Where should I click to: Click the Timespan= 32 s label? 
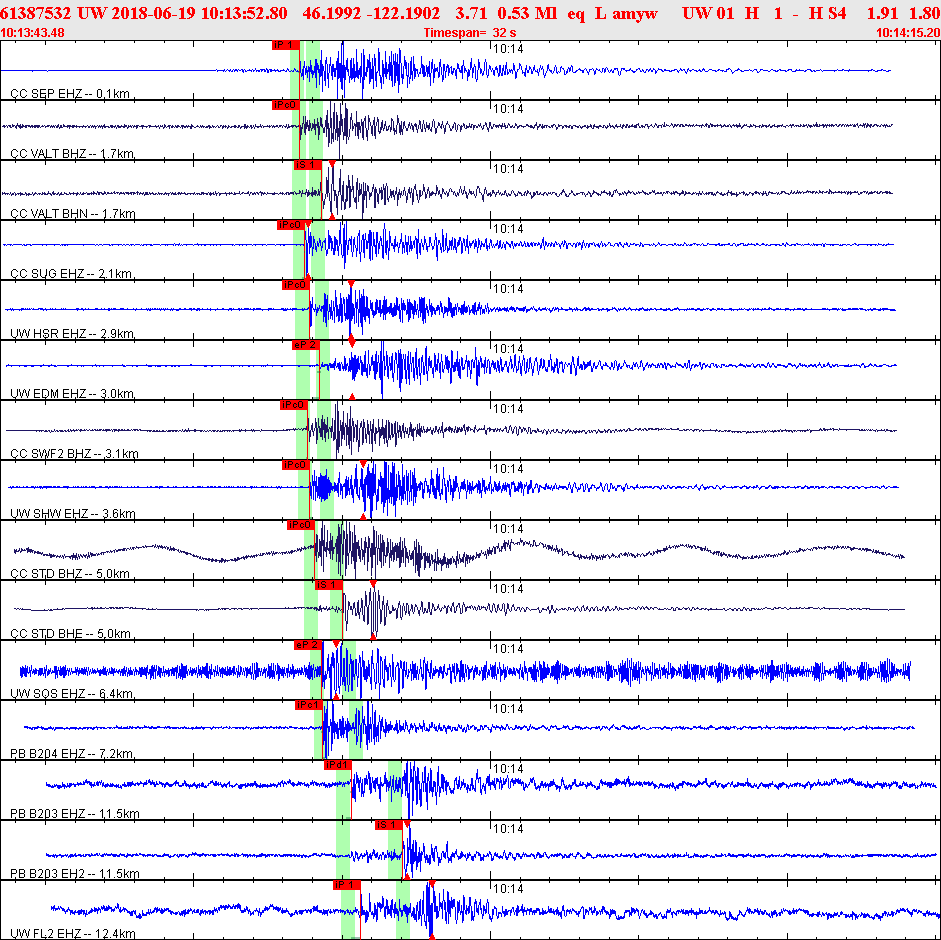(470, 32)
